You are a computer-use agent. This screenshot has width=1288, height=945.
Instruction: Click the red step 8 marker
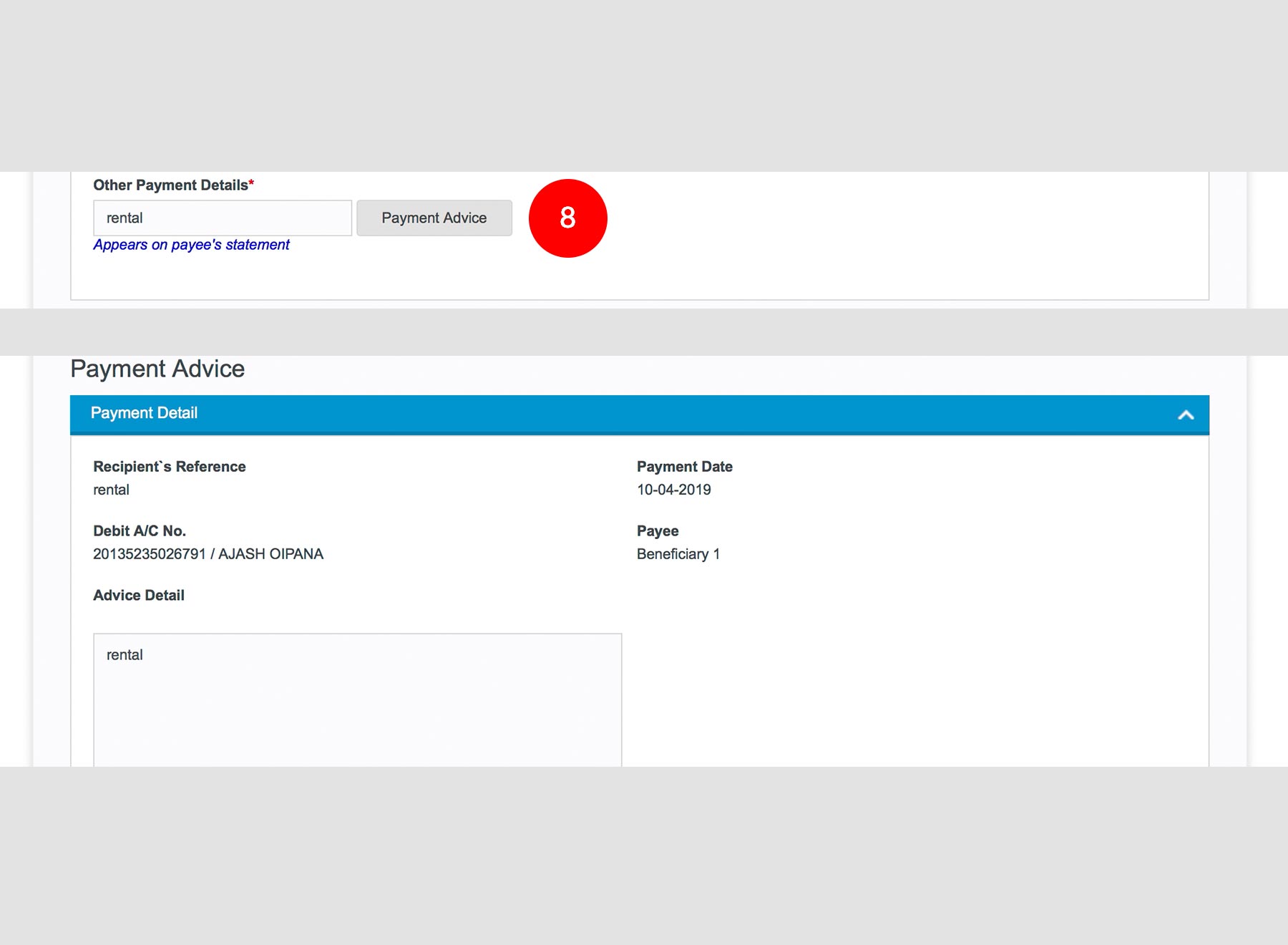tap(567, 218)
